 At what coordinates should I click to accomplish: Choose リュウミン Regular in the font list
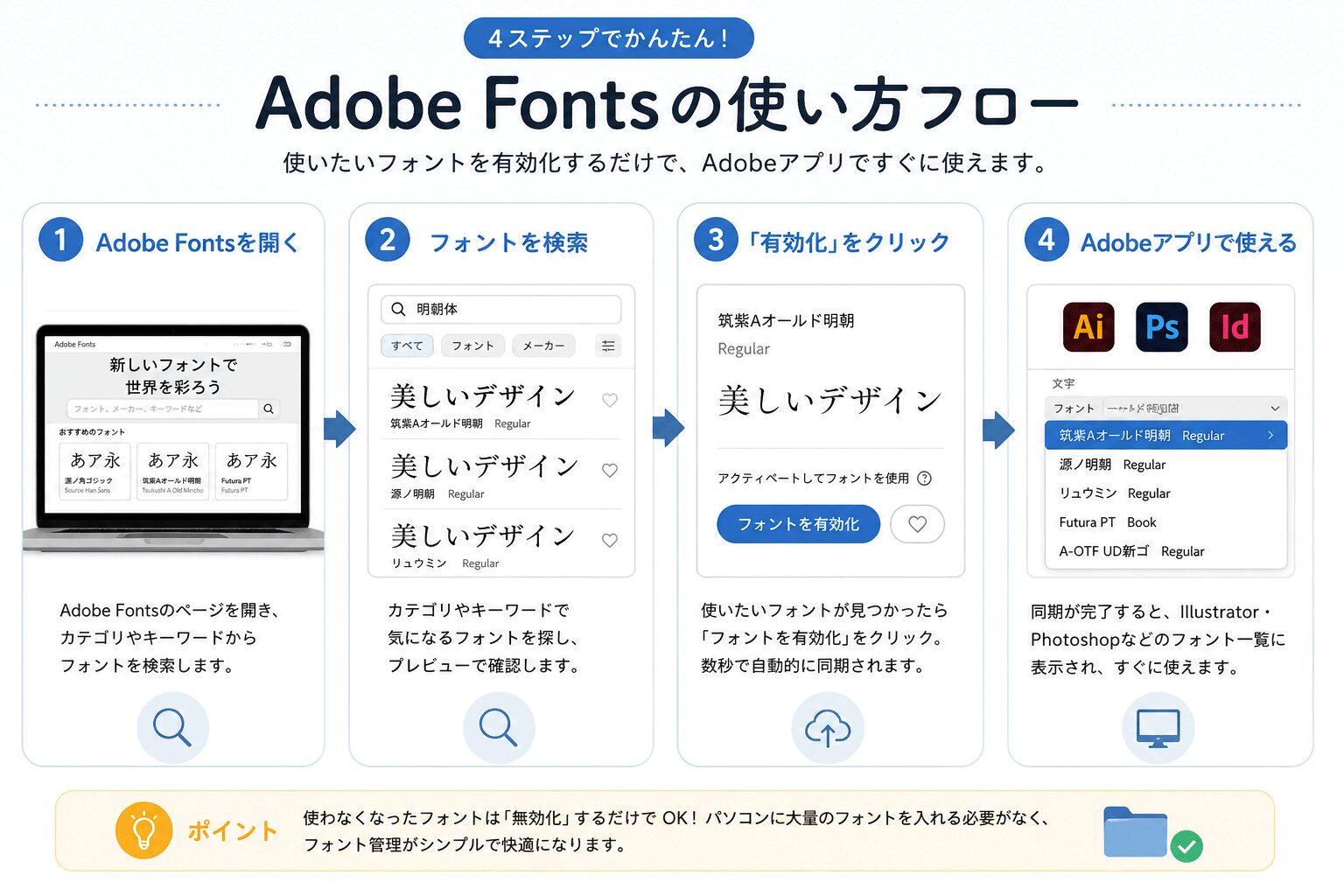click(1165, 493)
